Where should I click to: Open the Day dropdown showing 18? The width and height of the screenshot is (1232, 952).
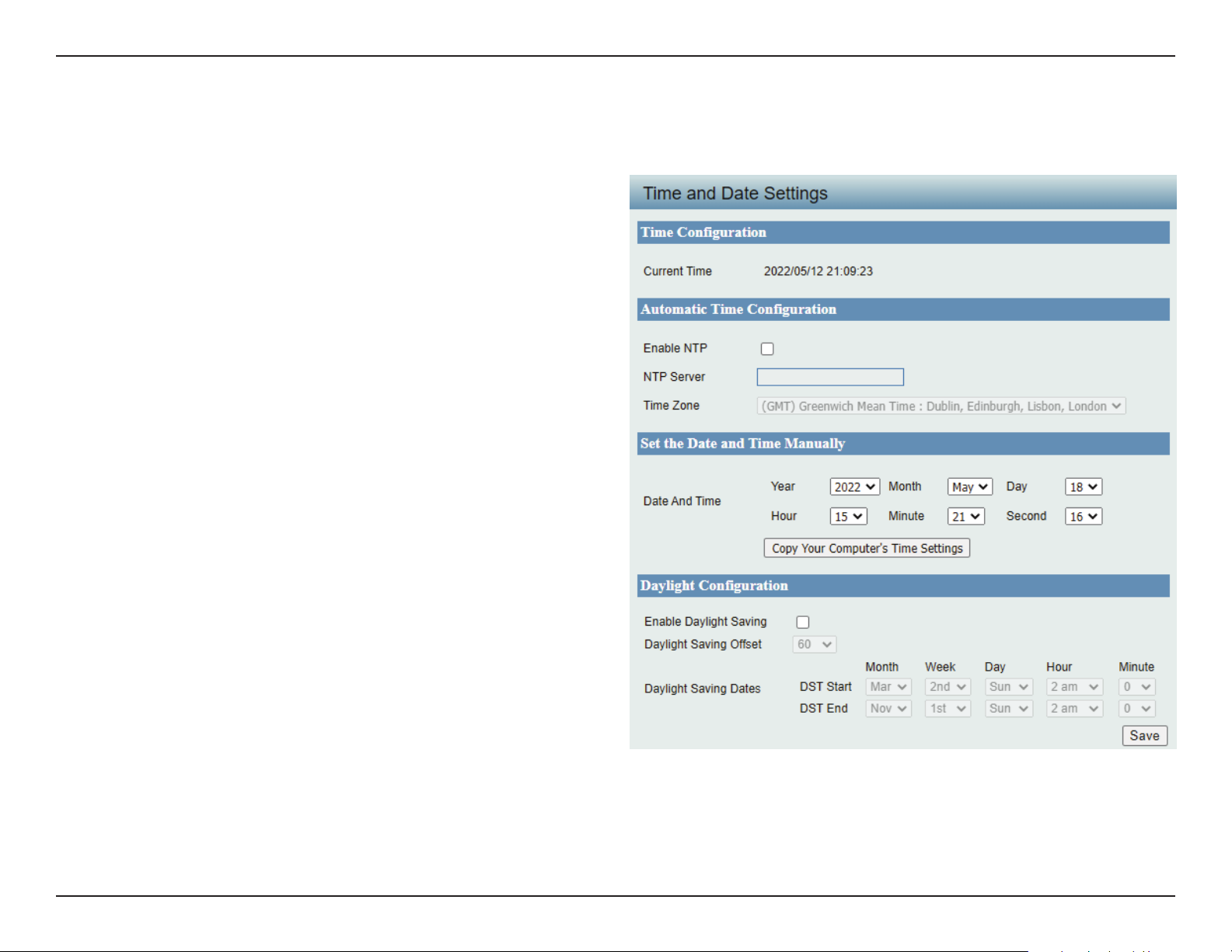coord(1084,486)
